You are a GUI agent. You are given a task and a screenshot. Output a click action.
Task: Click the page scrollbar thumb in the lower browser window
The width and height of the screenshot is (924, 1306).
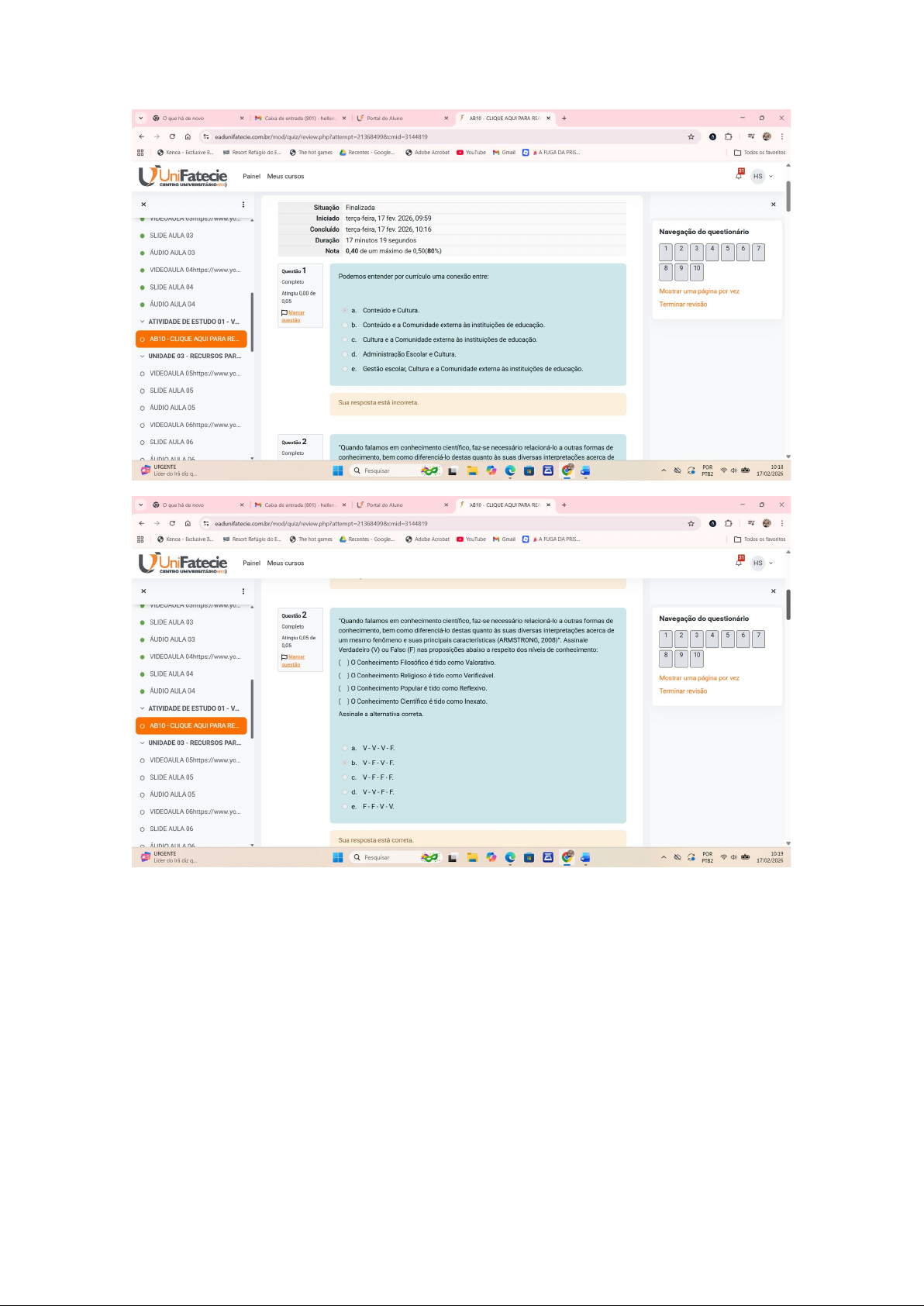point(788,605)
